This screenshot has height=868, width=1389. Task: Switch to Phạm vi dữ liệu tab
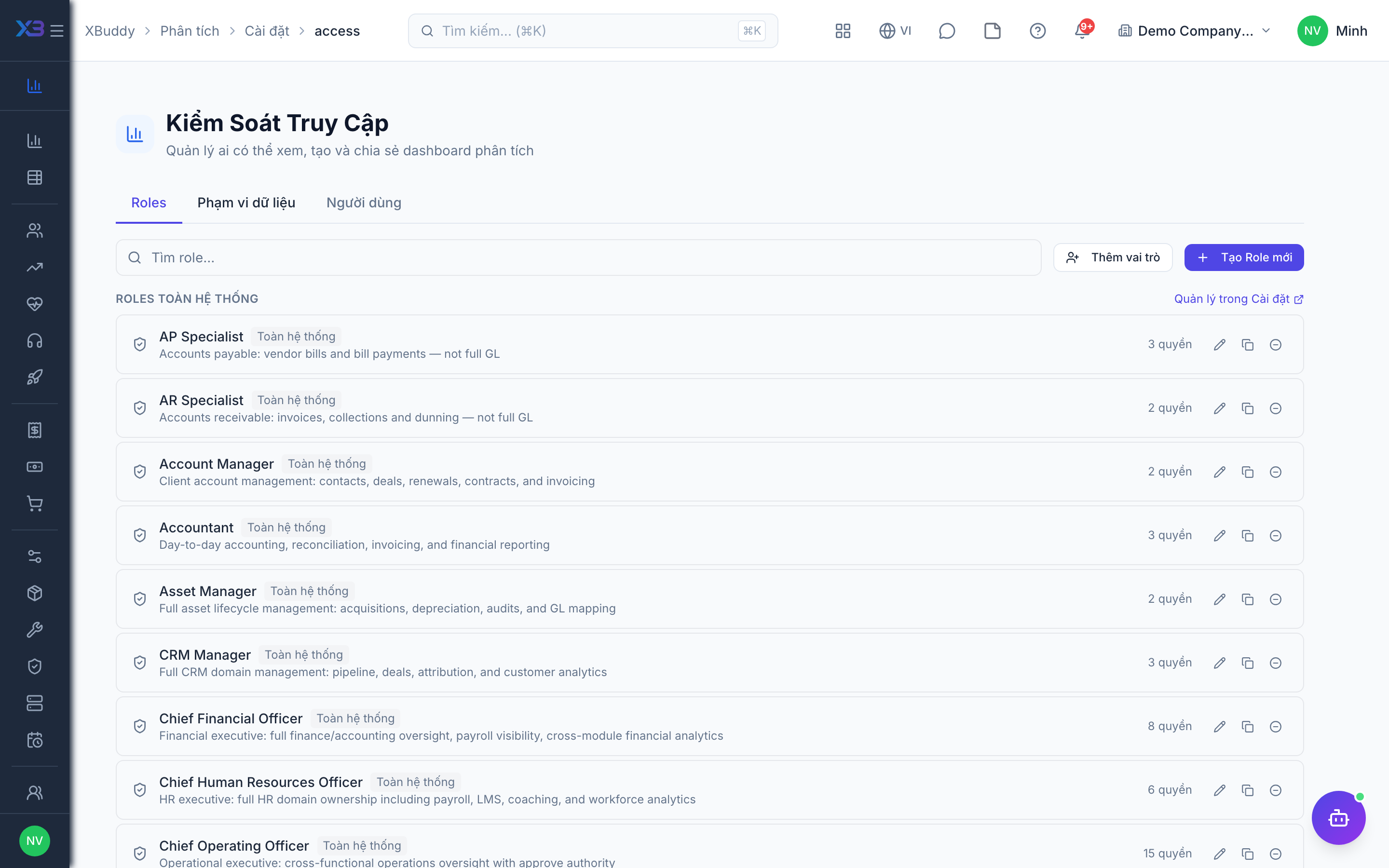pyautogui.click(x=246, y=203)
